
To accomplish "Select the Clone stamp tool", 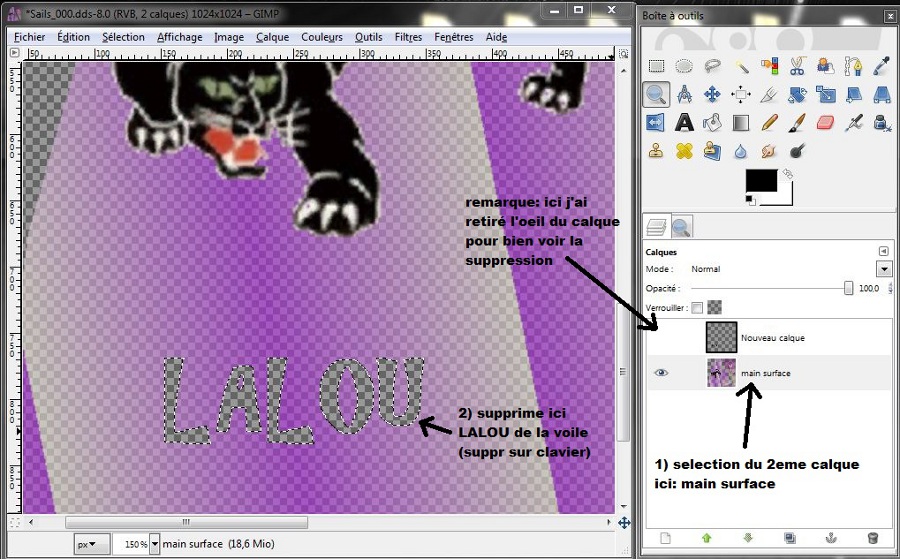I will (656, 150).
